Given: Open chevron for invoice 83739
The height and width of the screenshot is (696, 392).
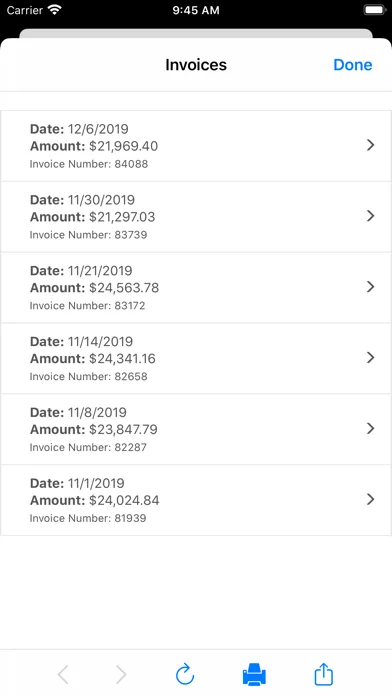Looking at the screenshot, I should (371, 216).
